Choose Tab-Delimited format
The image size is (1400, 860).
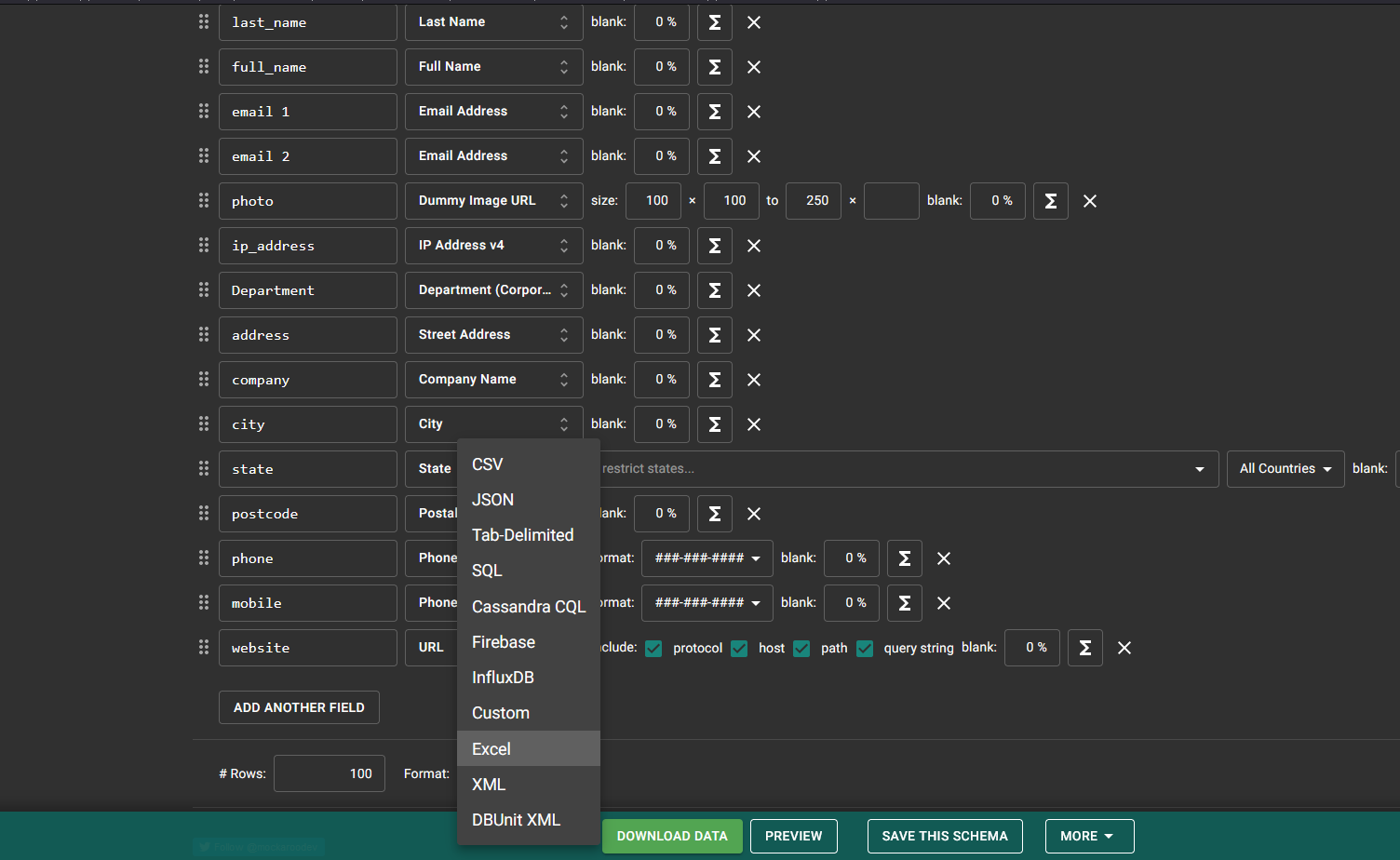[529, 535]
